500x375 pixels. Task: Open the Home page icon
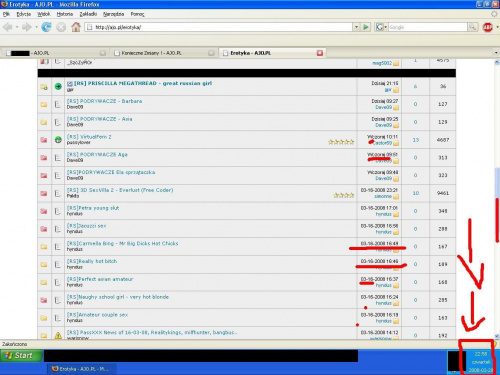click(x=76, y=27)
